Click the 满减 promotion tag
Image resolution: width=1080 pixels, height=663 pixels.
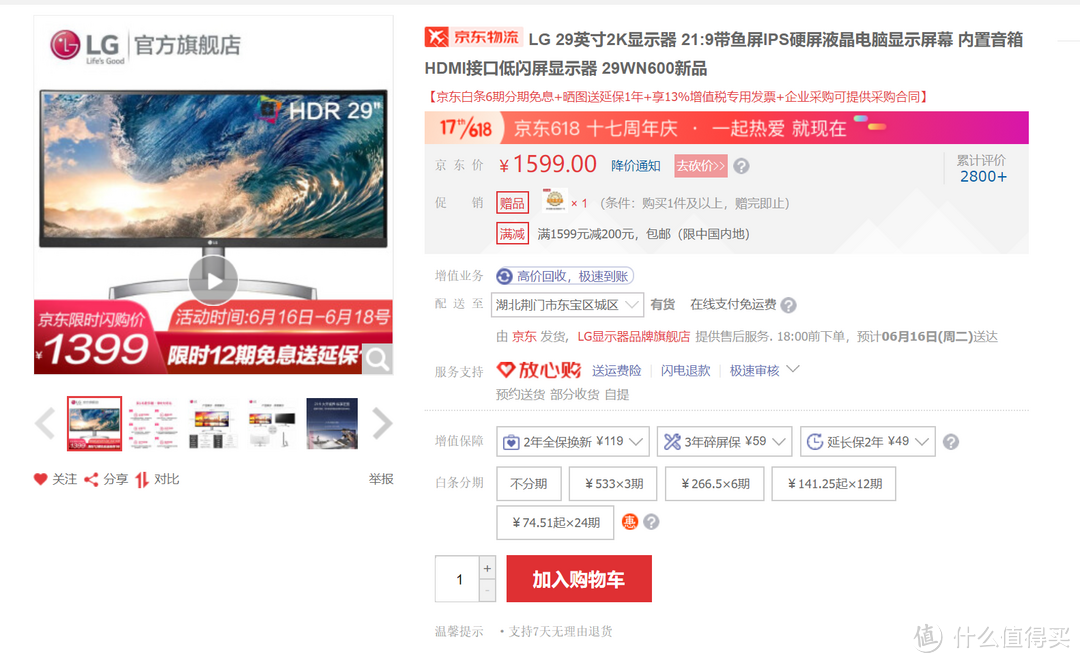point(512,234)
